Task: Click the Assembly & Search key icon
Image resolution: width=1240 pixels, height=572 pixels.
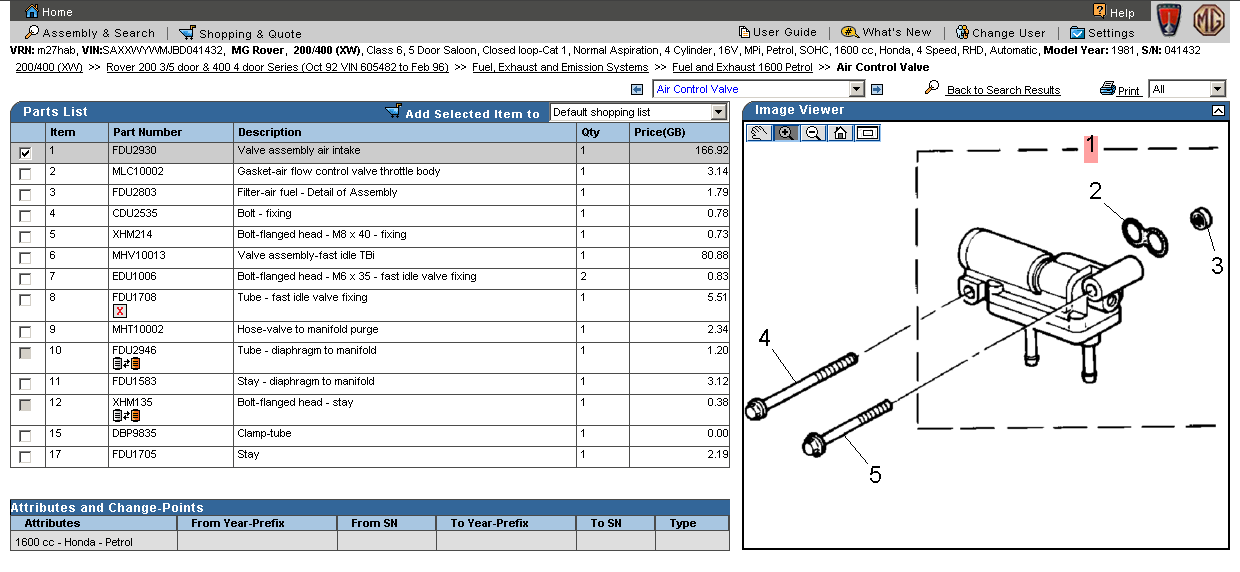Action: tap(32, 33)
